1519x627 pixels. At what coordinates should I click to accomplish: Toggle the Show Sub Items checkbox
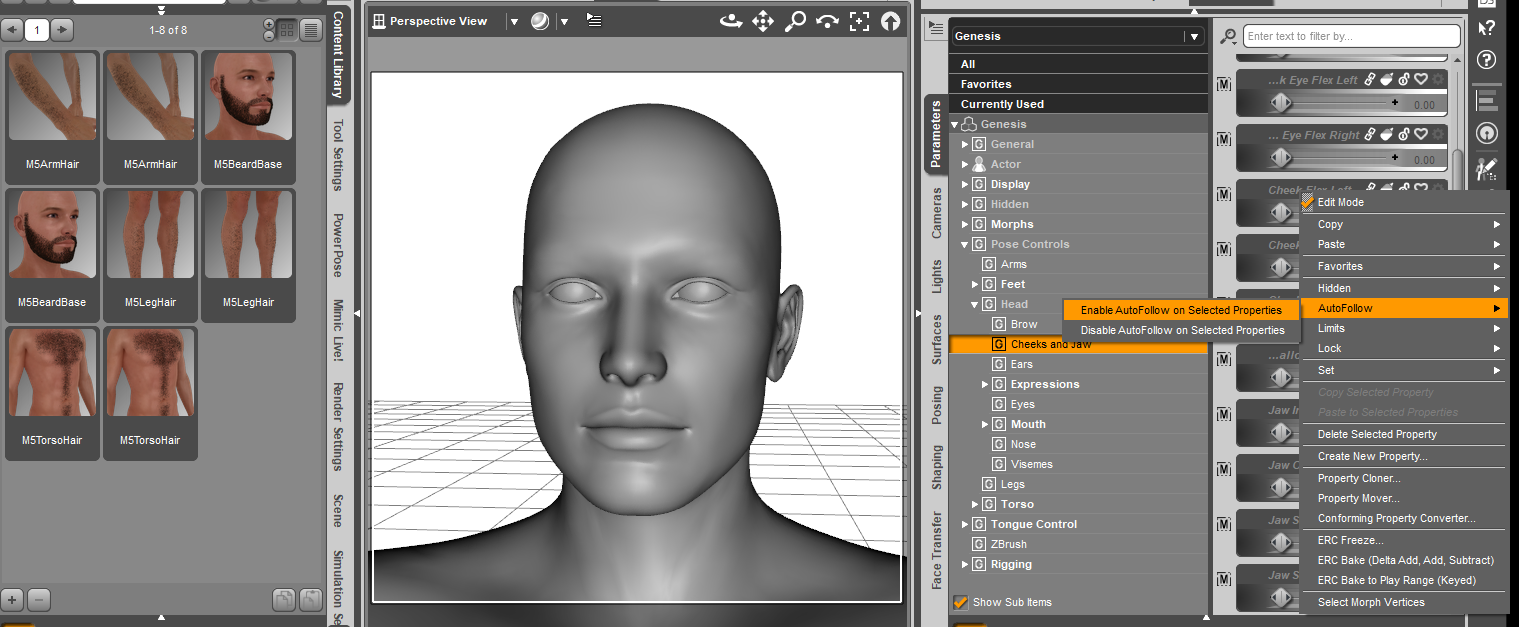pyautogui.click(x=961, y=602)
